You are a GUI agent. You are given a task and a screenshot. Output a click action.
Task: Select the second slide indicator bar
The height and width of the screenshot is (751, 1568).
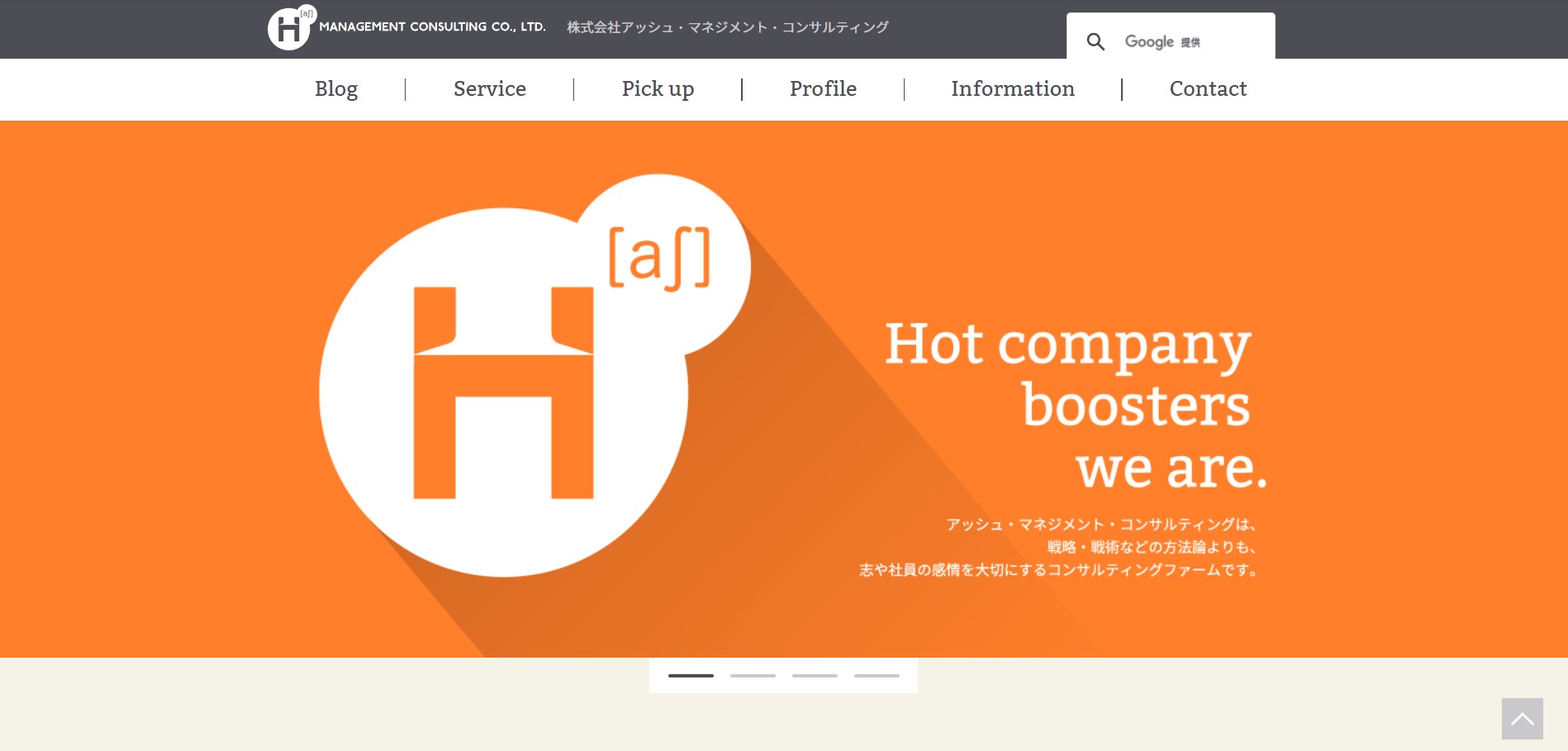(753, 676)
